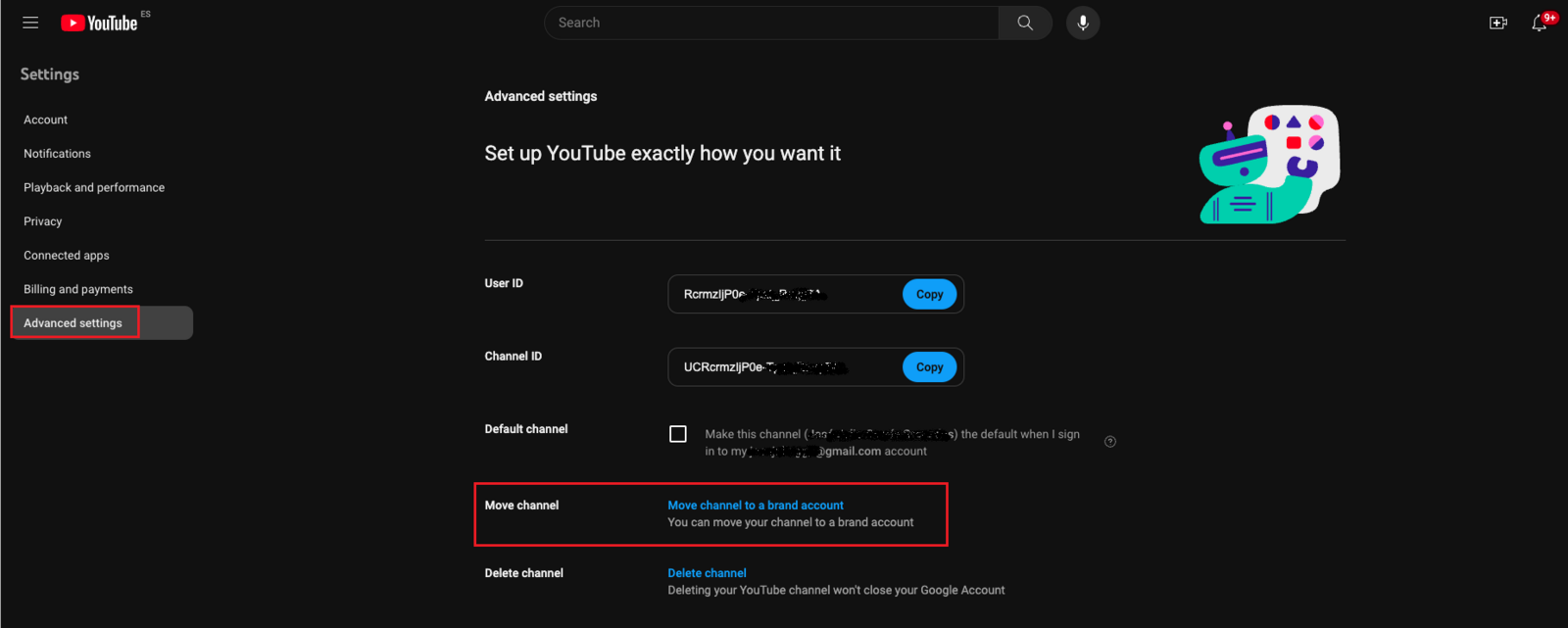This screenshot has height=628, width=1568.
Task: Open Playback and performance settings
Action: click(94, 187)
